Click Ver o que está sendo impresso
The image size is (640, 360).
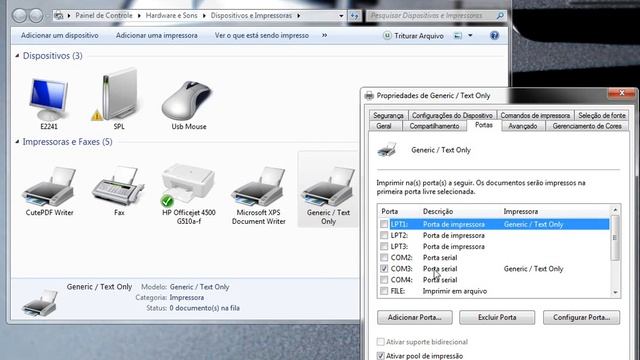click(x=262, y=36)
